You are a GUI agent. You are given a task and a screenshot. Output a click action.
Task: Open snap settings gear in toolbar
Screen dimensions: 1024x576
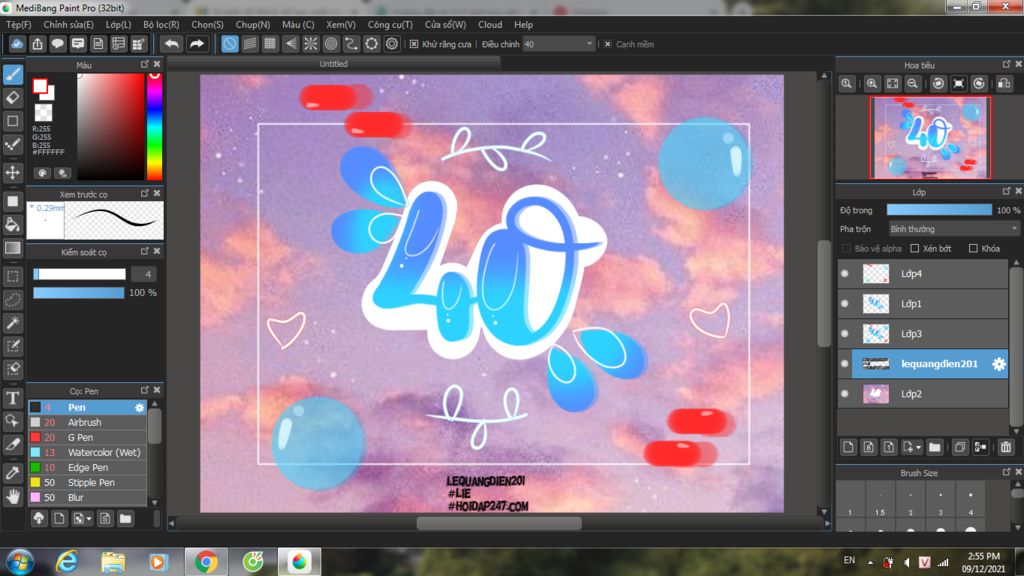392,44
